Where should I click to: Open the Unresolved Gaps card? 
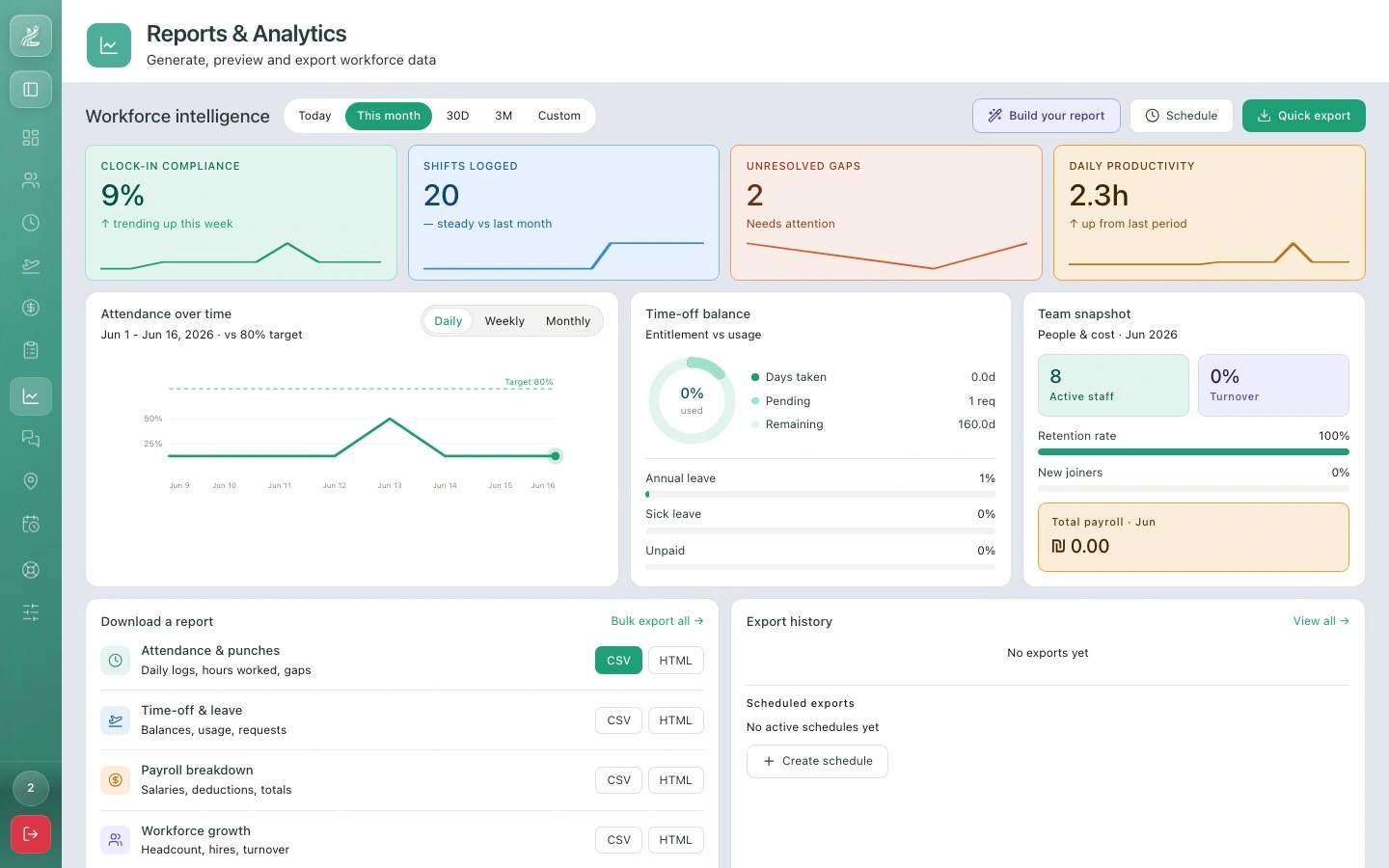click(886, 213)
